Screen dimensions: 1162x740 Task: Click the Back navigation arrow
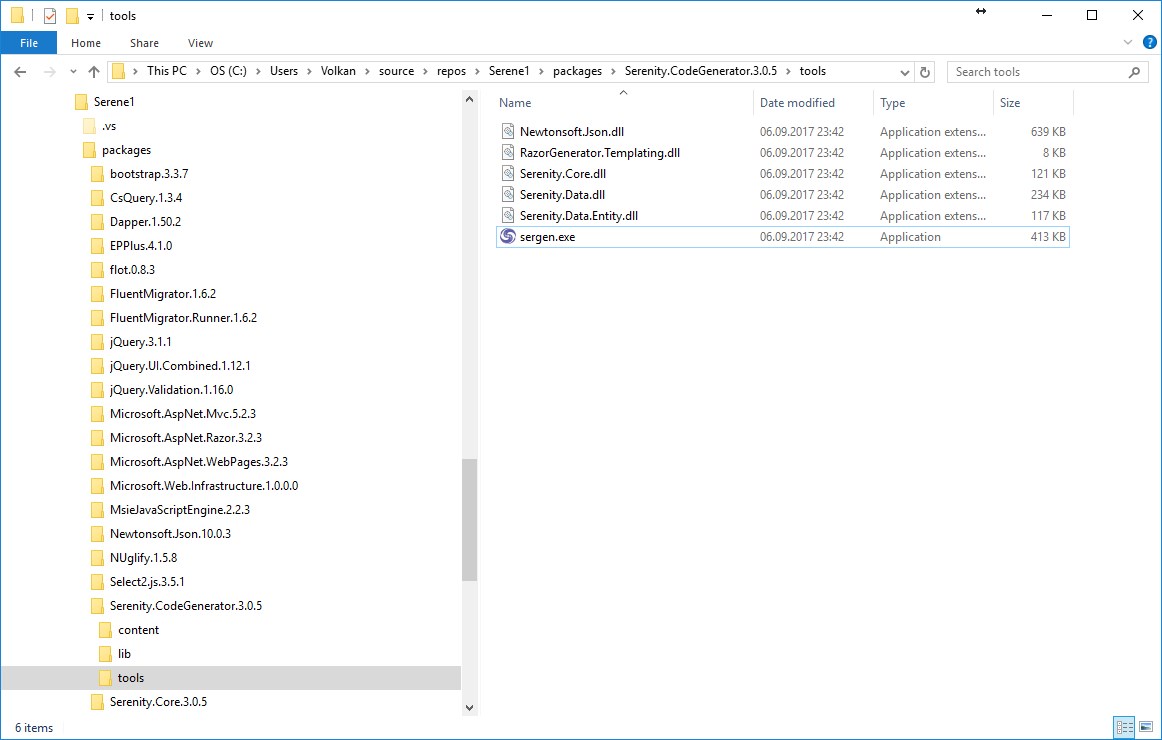click(20, 72)
